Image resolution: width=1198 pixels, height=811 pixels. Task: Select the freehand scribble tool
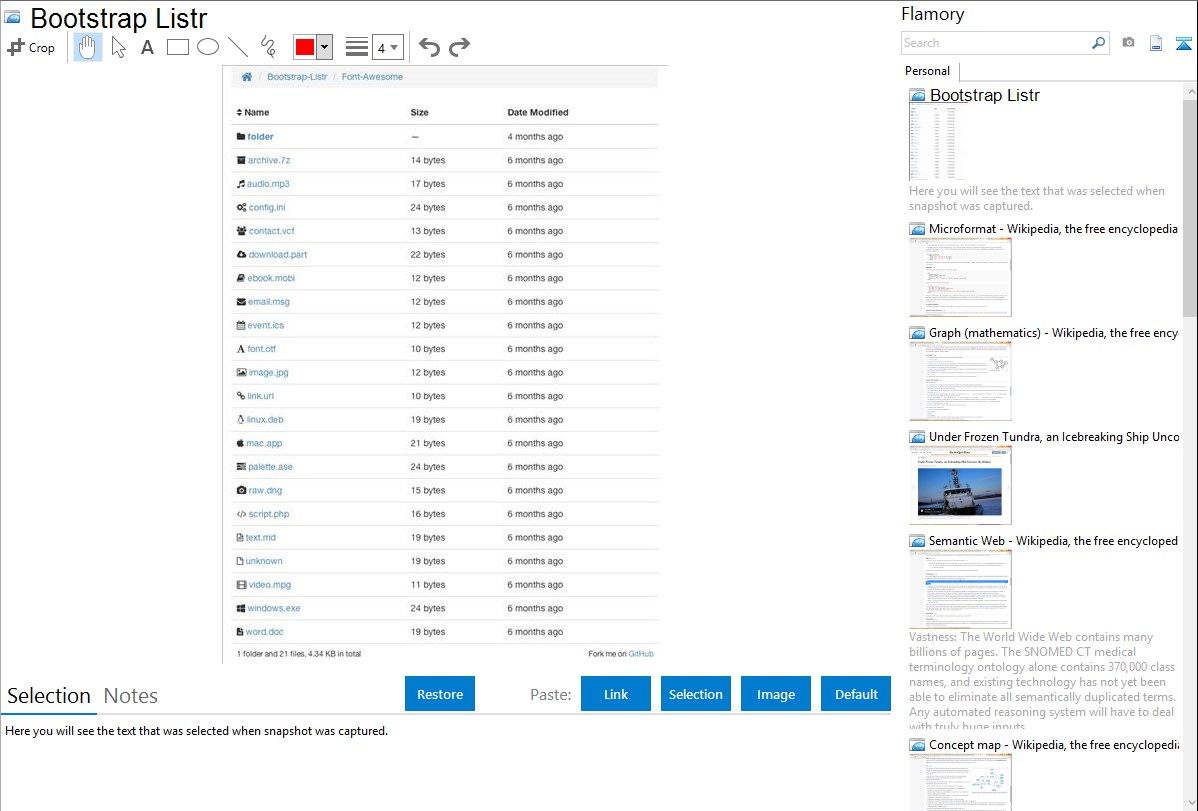(x=268, y=47)
